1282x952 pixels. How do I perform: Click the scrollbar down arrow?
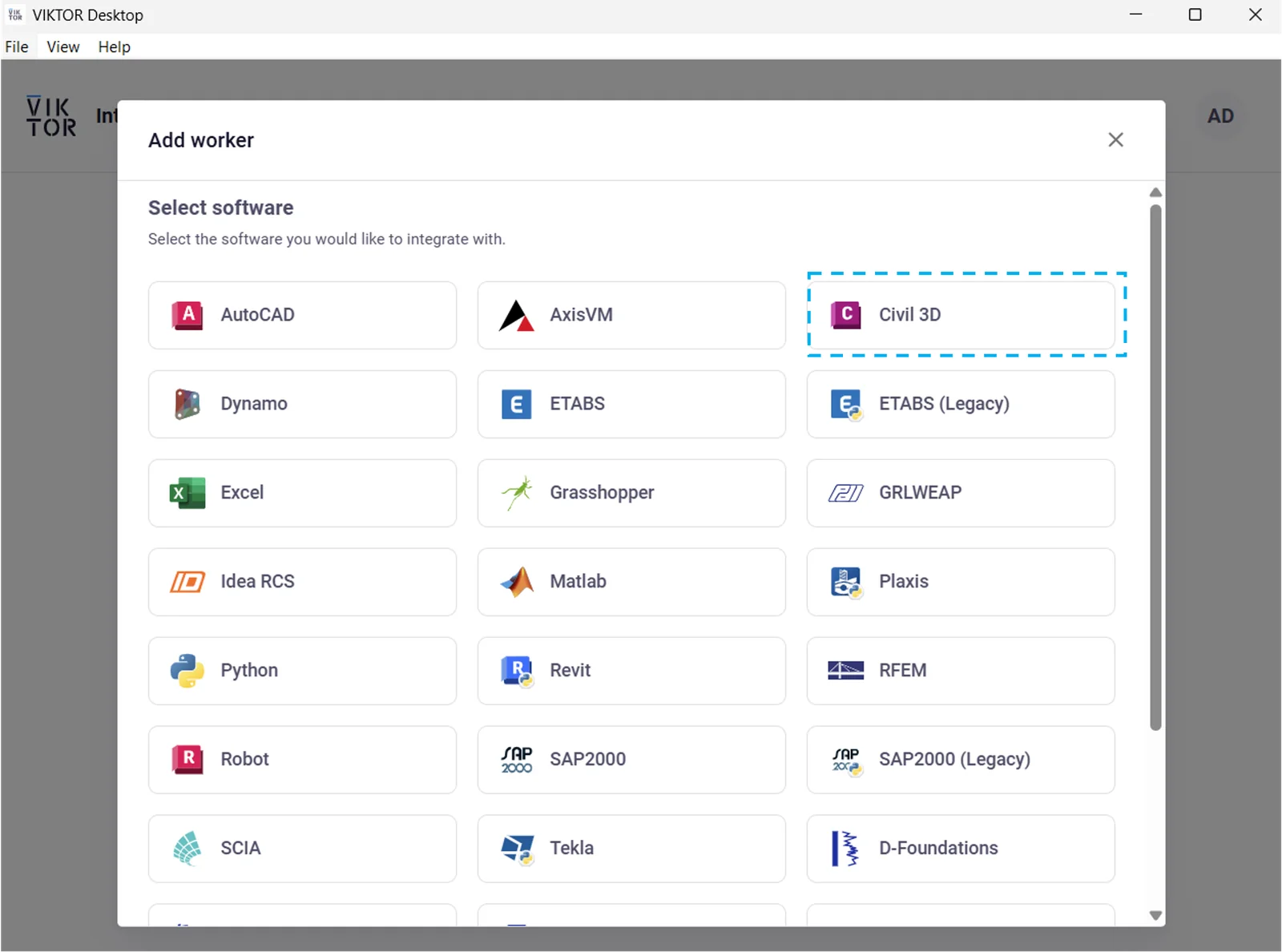[1155, 915]
